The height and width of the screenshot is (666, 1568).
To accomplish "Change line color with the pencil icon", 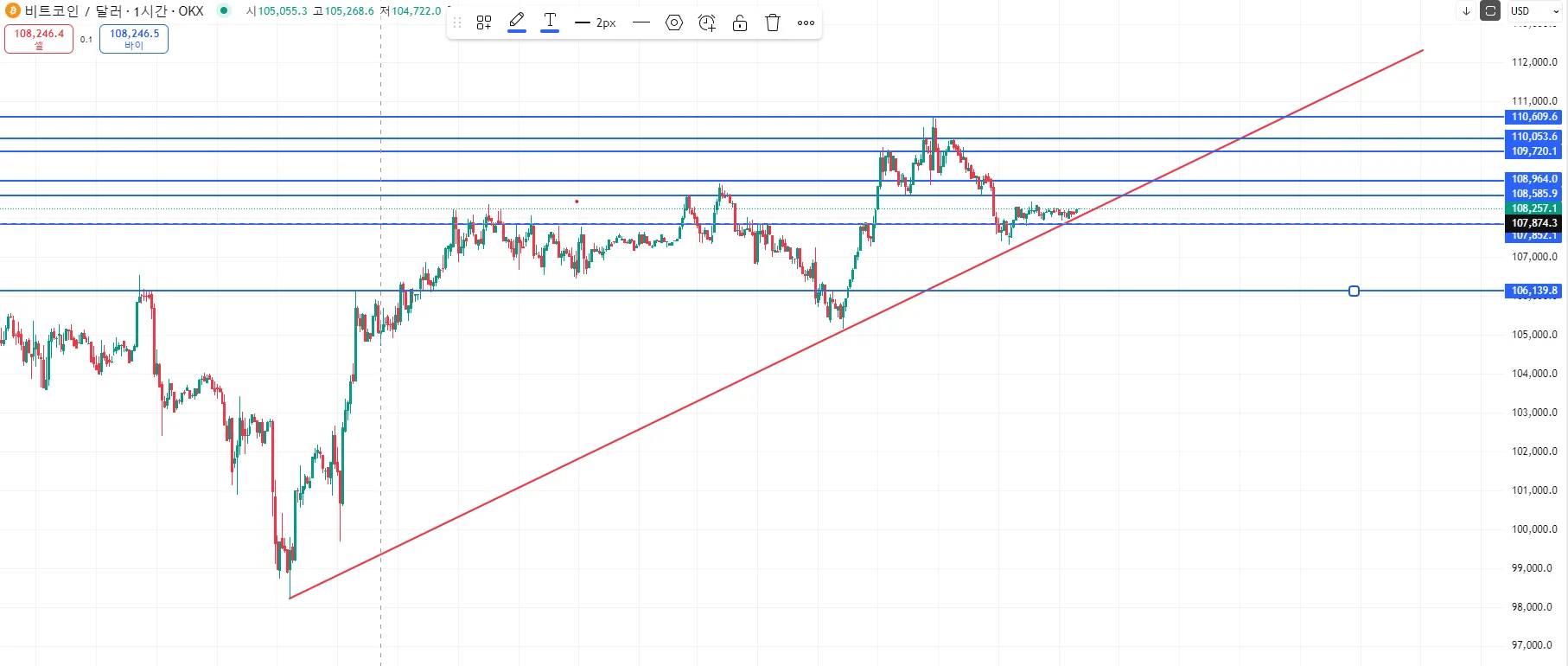I will pyautogui.click(x=517, y=22).
